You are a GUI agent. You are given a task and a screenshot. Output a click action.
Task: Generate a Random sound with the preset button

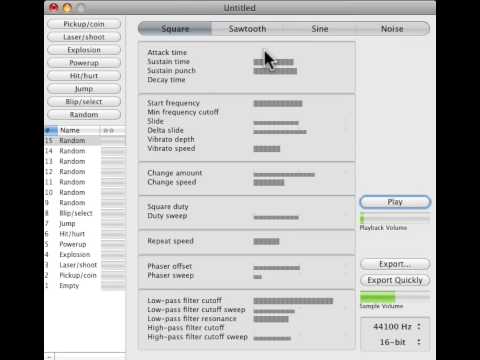[84, 115]
